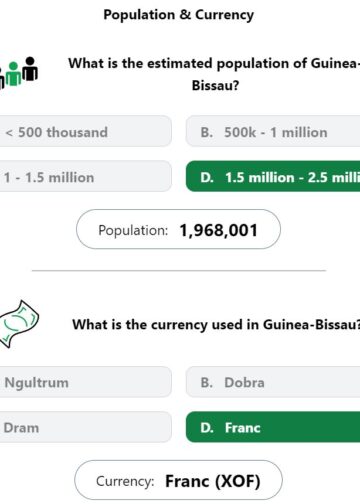
Task: Click the Population & Currency heading
Action: [179, 15]
